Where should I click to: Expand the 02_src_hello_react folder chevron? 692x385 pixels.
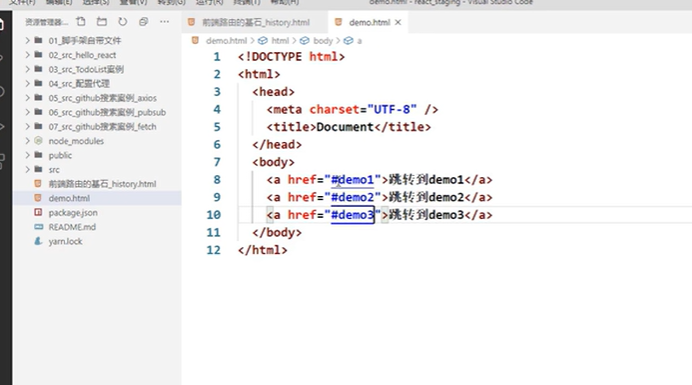click(x=27, y=55)
